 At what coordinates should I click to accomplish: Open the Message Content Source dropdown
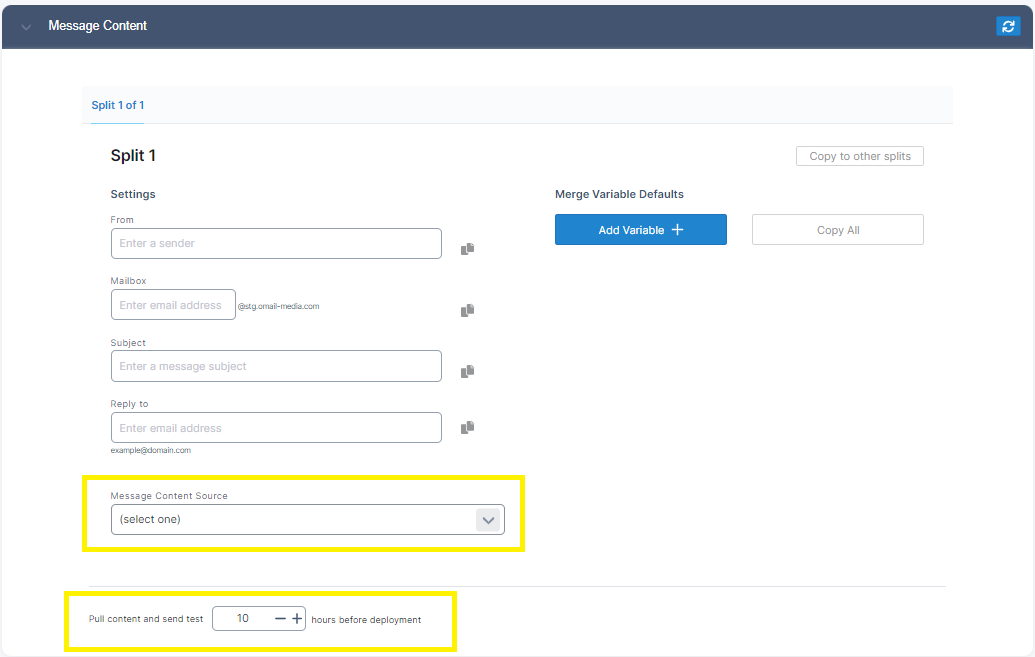(x=295, y=520)
